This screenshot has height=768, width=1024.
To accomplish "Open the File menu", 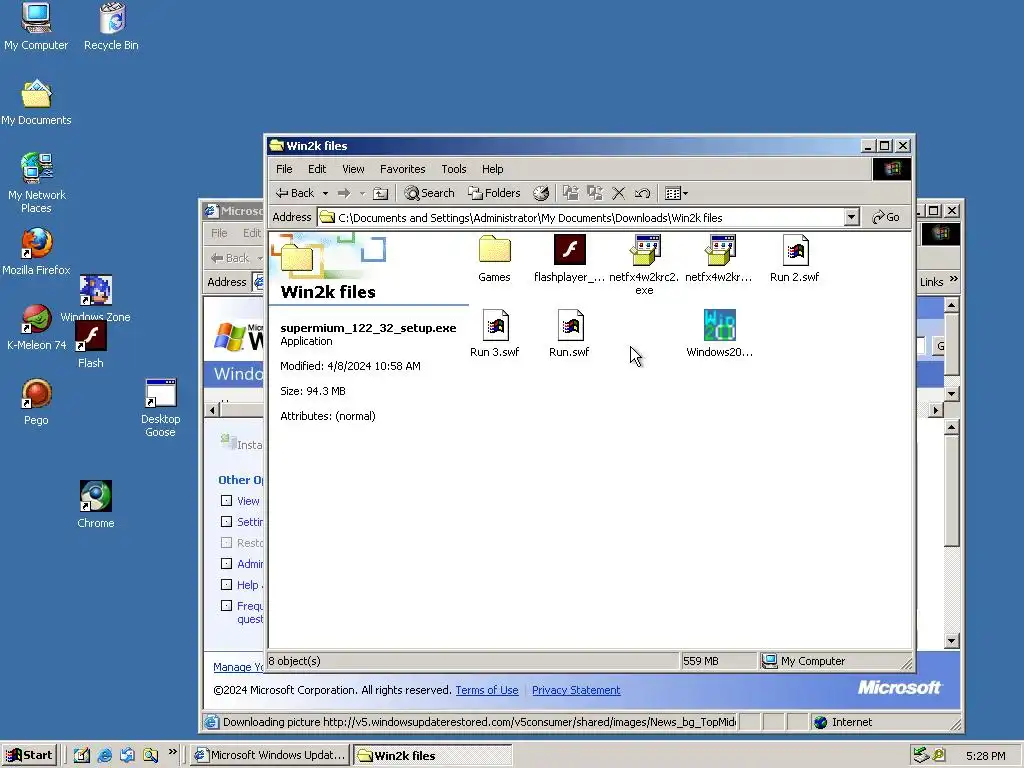I will (284, 169).
